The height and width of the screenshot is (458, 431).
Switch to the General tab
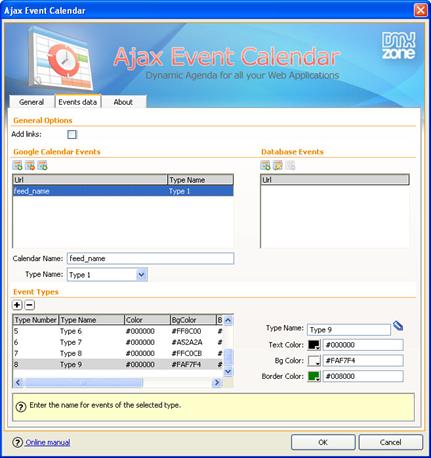pyautogui.click(x=31, y=102)
